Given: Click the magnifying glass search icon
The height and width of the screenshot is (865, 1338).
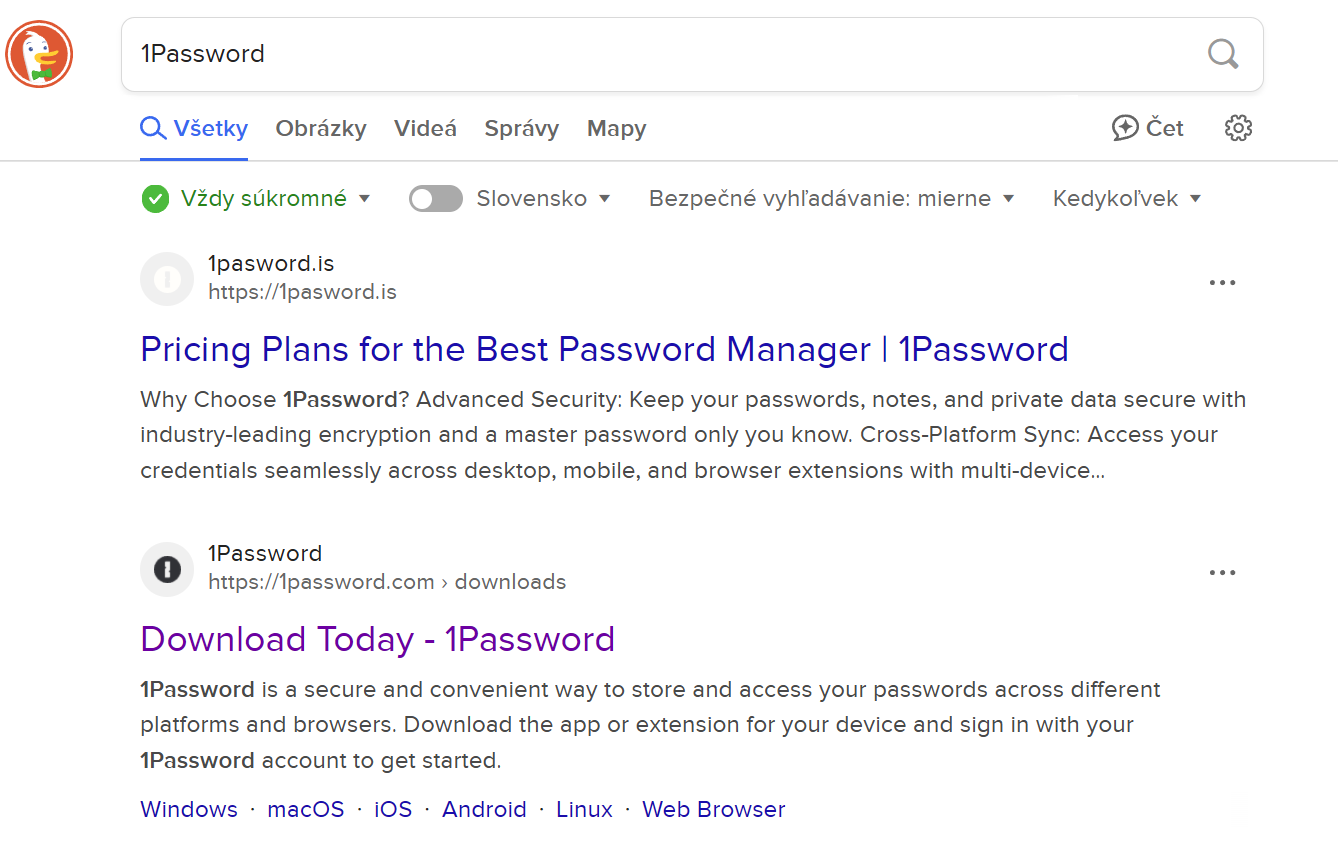Looking at the screenshot, I should click(x=1223, y=54).
